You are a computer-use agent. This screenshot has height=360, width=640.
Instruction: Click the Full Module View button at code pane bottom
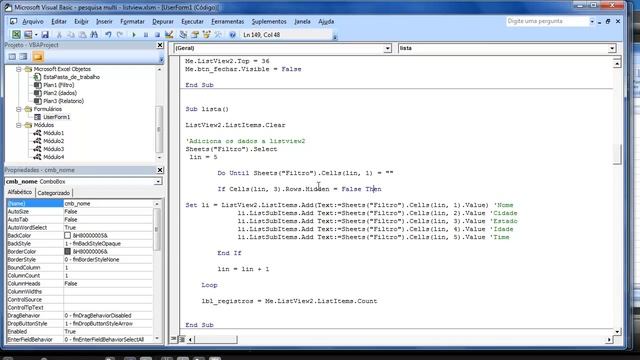182,339
